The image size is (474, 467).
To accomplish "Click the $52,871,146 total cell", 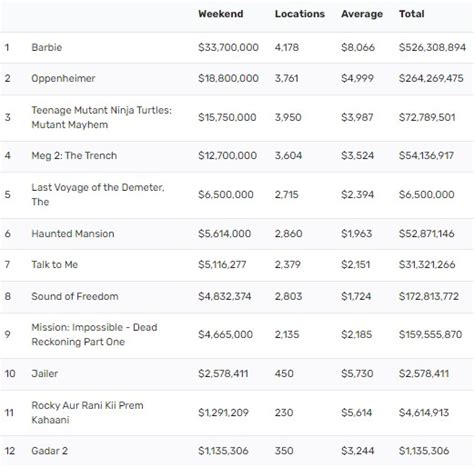I will point(427,234).
